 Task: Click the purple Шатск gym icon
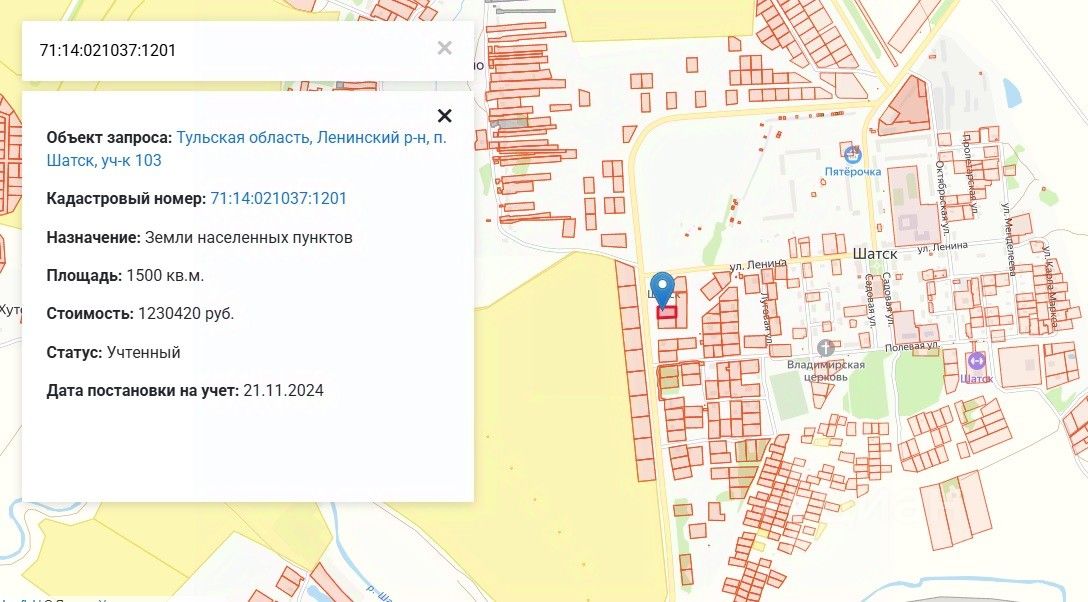[976, 361]
